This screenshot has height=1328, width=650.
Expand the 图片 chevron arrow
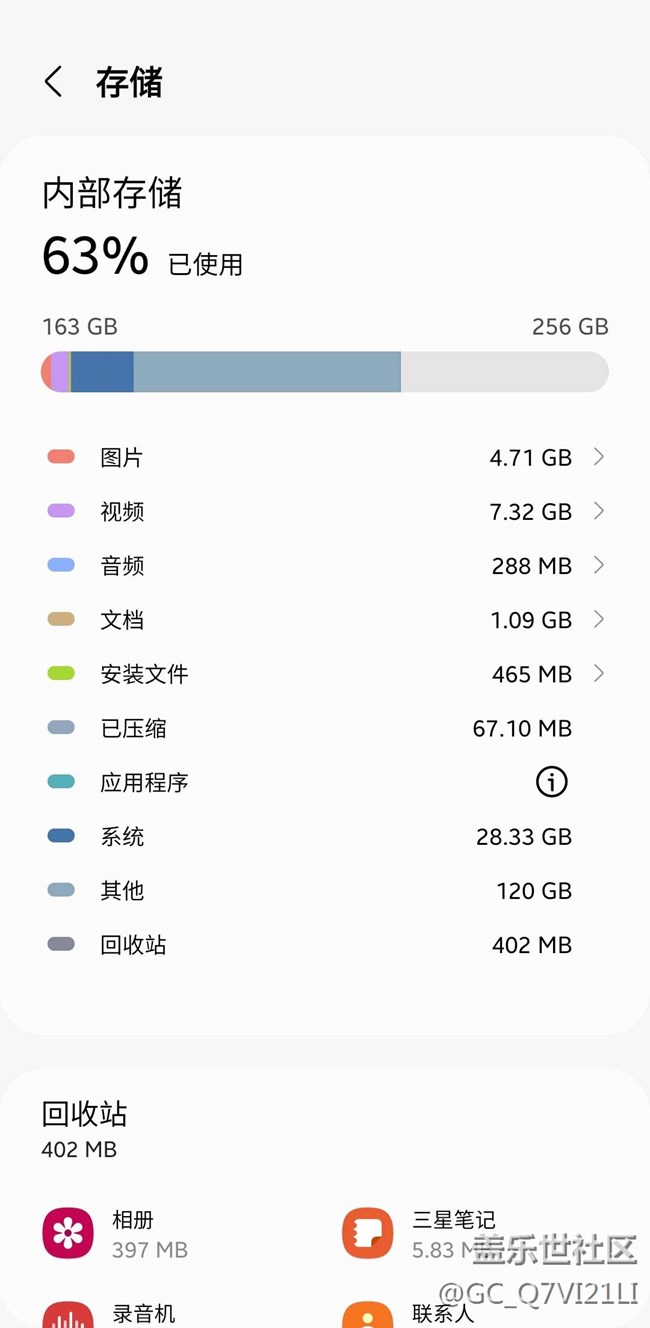[598, 457]
